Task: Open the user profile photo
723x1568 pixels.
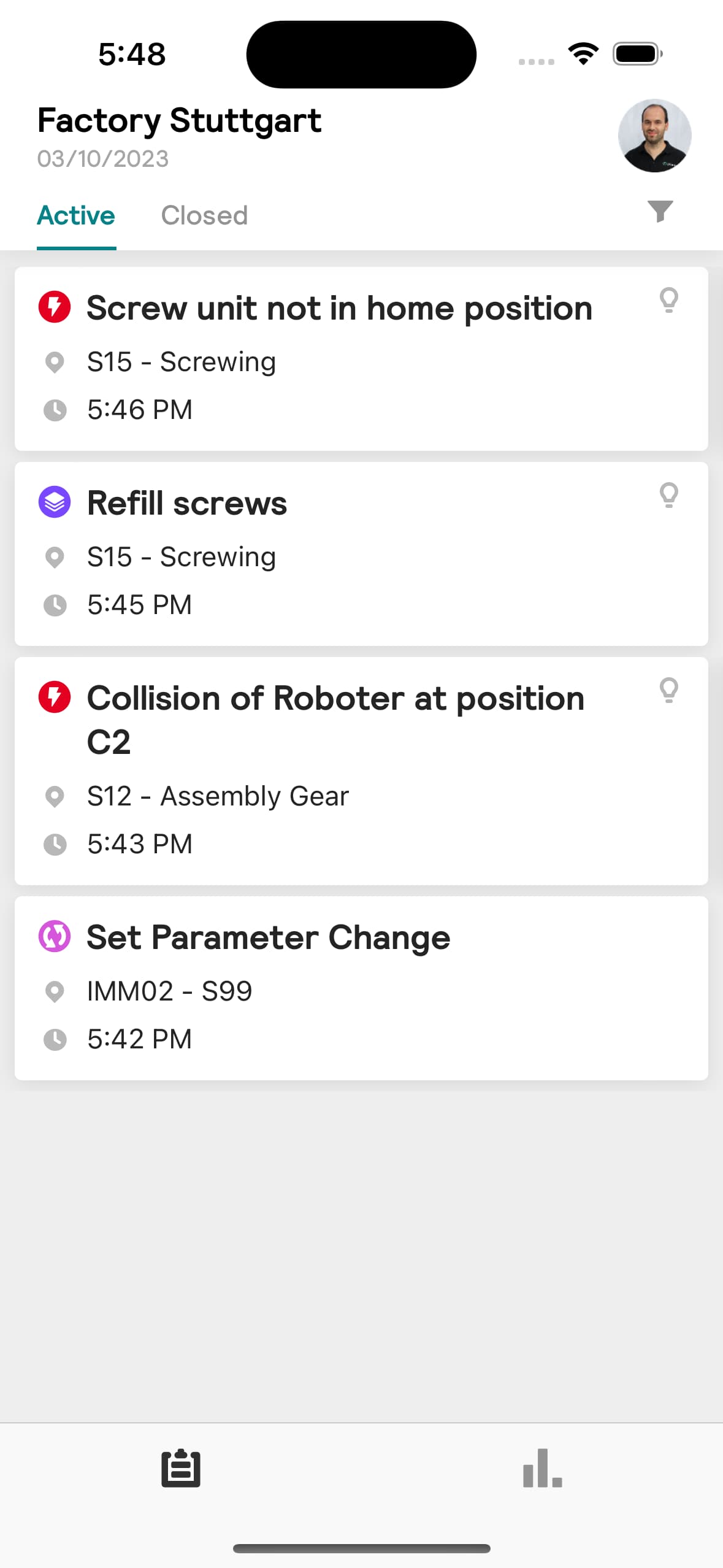Action: (x=654, y=136)
